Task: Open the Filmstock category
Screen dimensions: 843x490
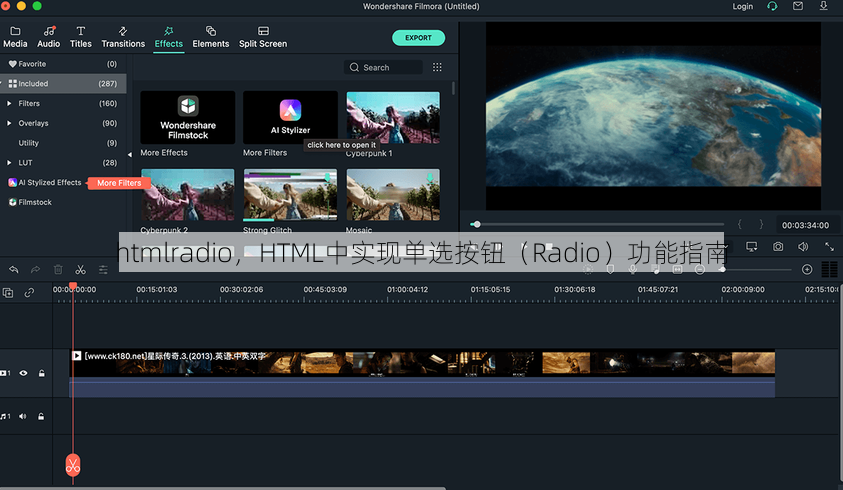Action: click(x=30, y=202)
